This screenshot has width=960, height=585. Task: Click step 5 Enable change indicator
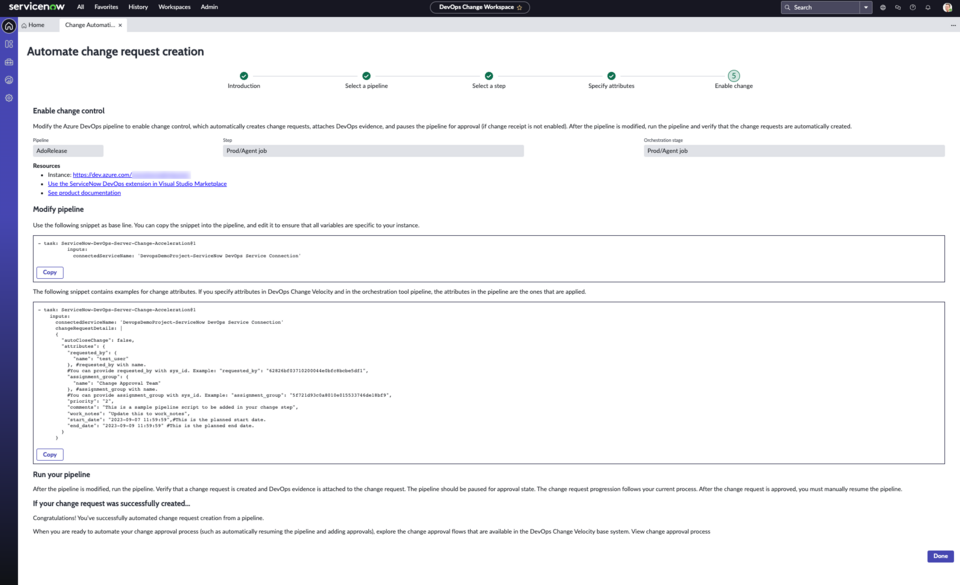click(x=733, y=76)
